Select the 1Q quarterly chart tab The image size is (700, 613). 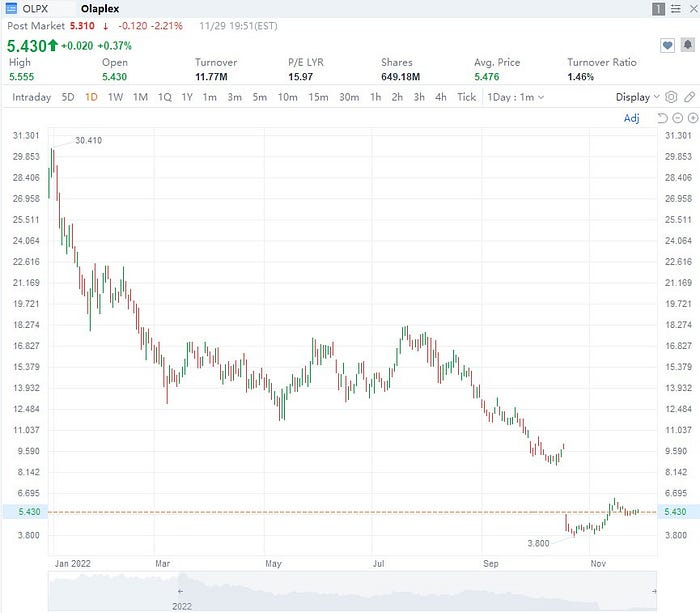[x=164, y=97]
